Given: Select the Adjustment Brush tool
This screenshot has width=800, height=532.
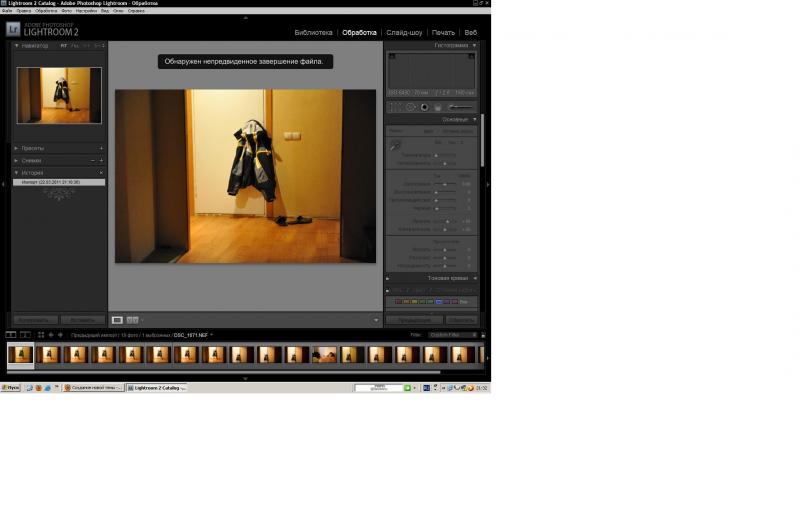Looking at the screenshot, I should [460, 107].
